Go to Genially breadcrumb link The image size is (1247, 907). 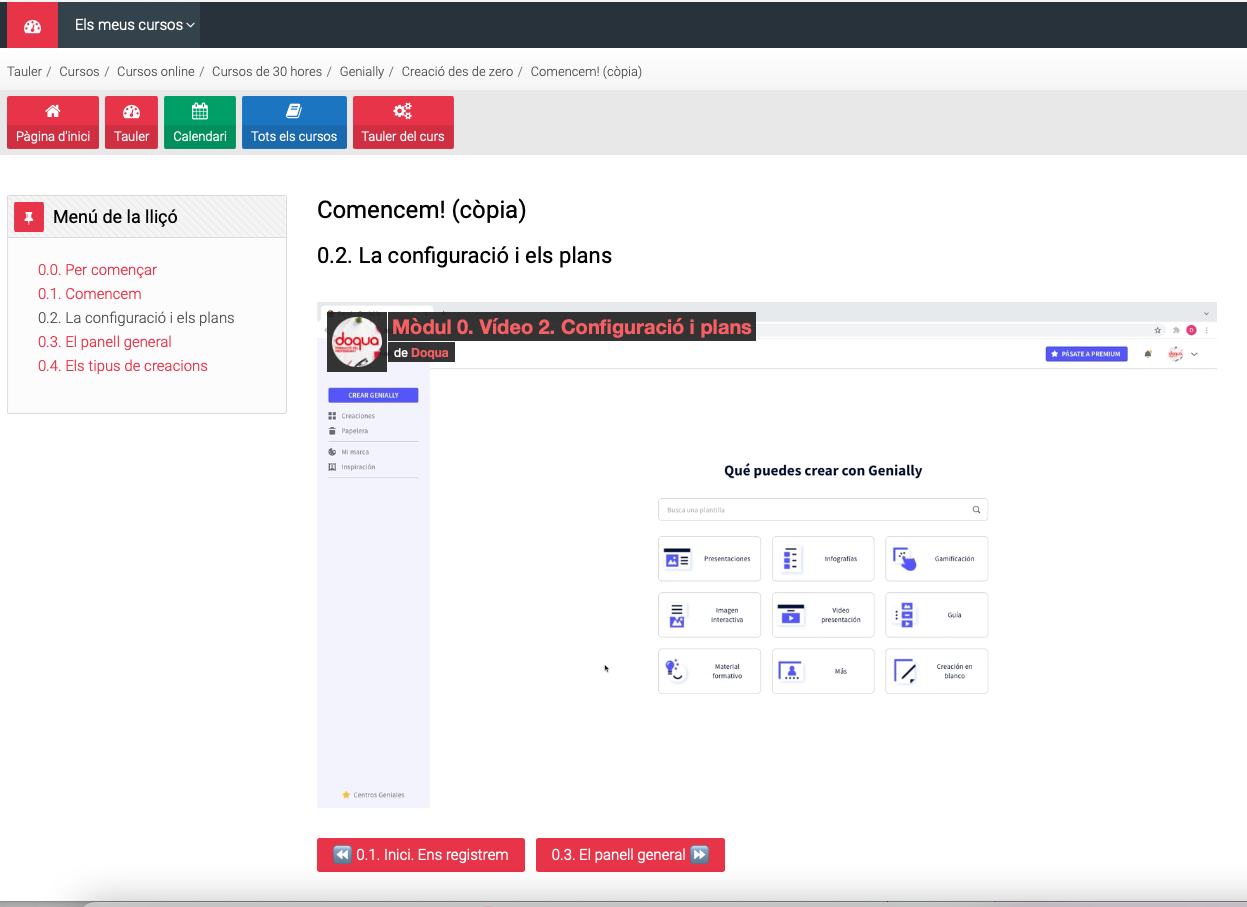(x=362, y=72)
